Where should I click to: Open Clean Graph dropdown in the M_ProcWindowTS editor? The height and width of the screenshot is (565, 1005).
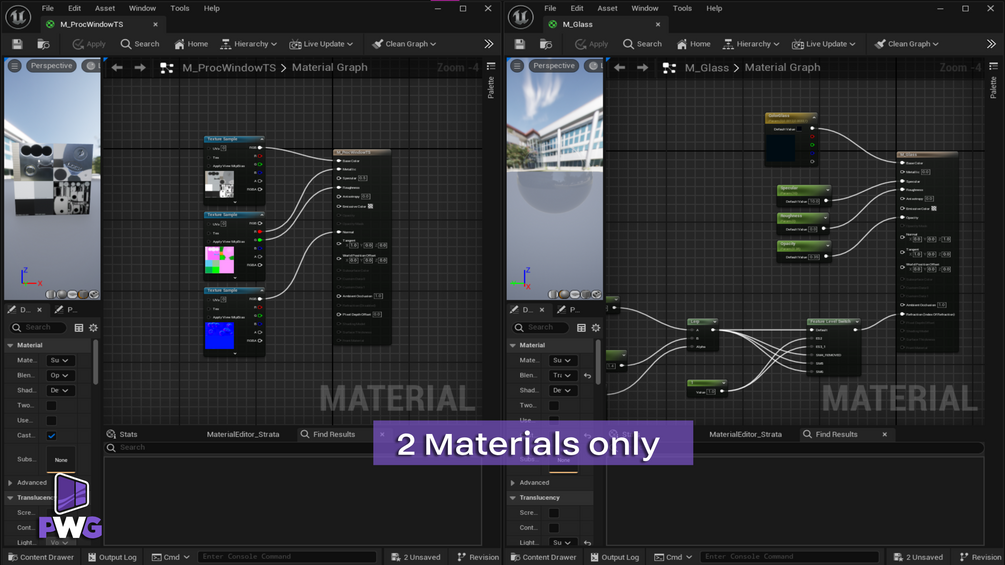[x=404, y=44]
